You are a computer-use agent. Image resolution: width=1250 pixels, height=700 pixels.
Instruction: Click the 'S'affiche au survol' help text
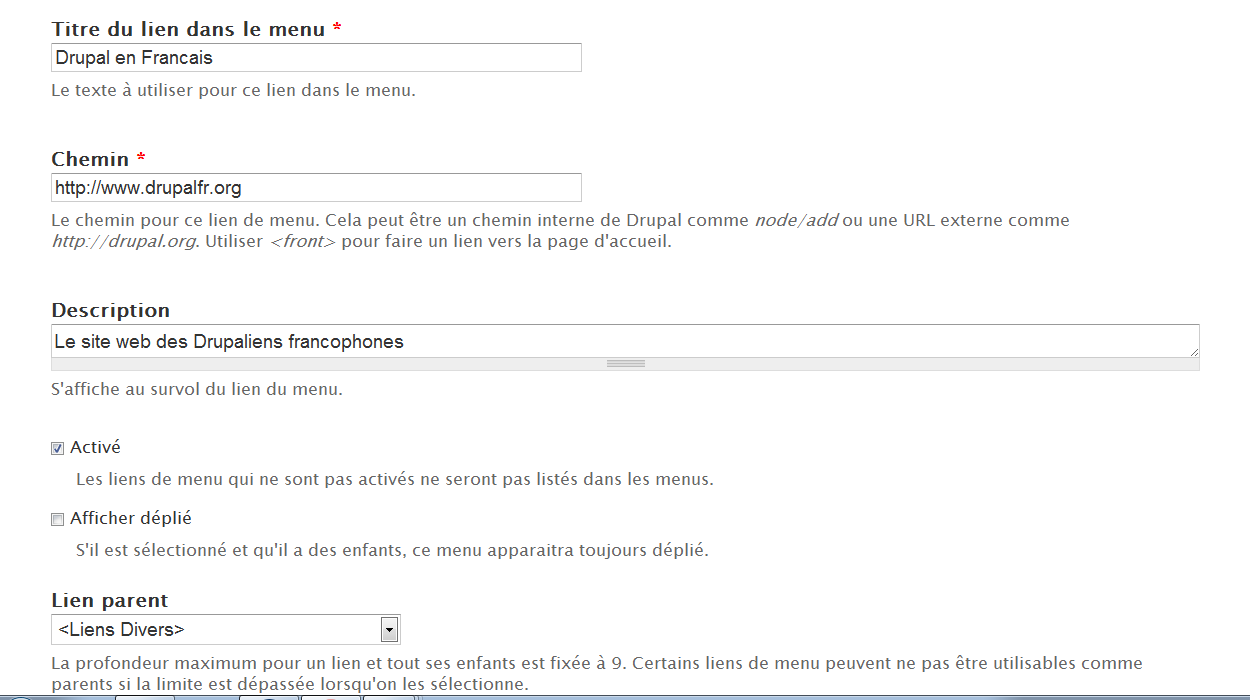point(197,390)
